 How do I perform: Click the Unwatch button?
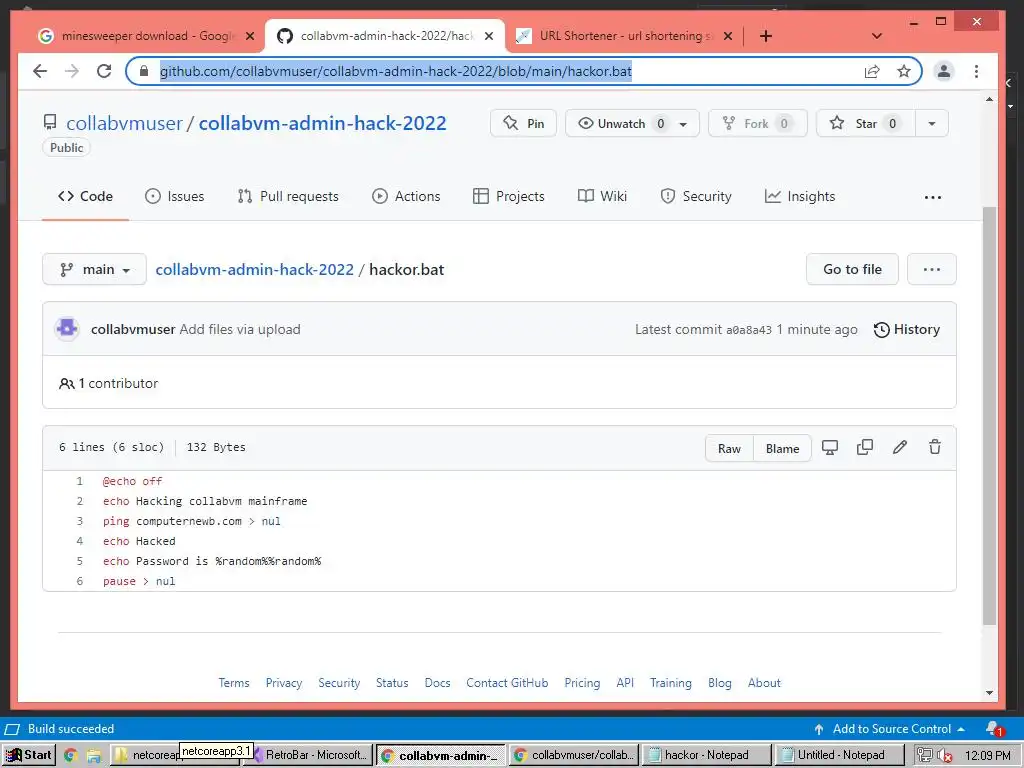pos(620,123)
